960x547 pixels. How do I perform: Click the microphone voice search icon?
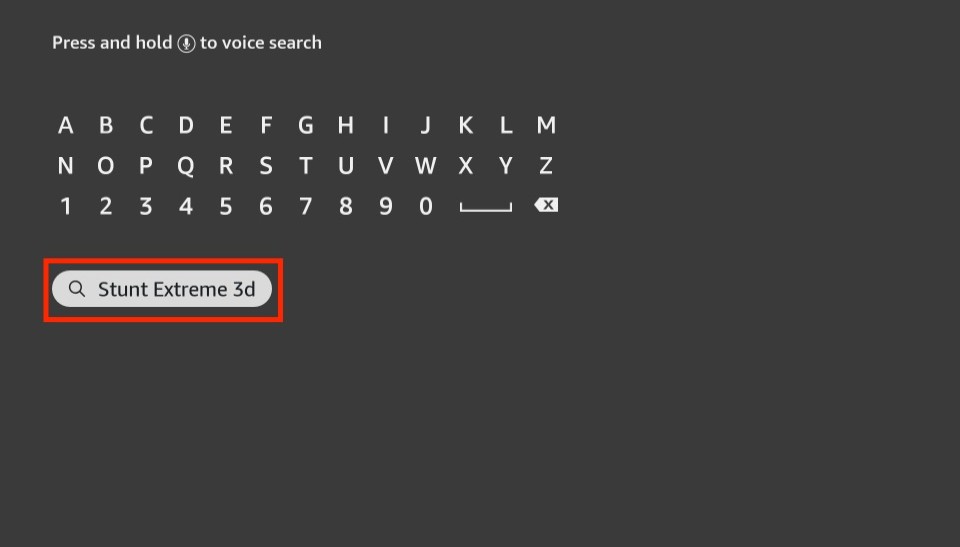tap(186, 43)
